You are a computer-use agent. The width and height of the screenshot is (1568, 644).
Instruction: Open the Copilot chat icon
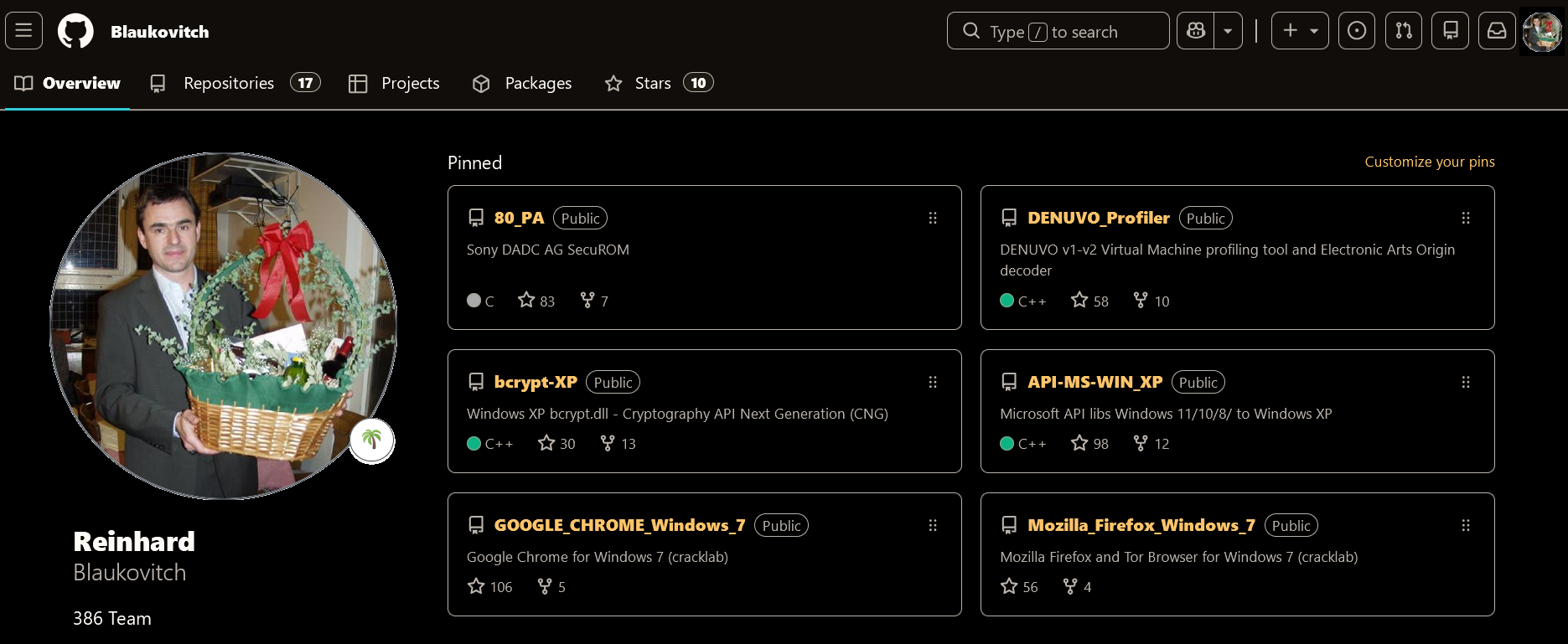pos(1196,31)
